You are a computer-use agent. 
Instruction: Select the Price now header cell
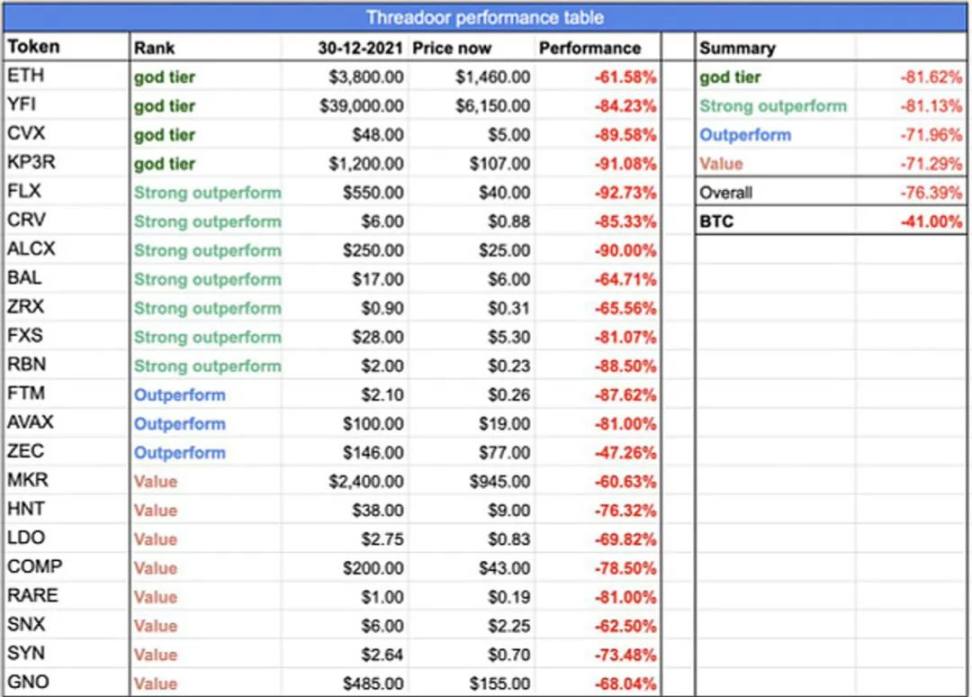[471, 47]
